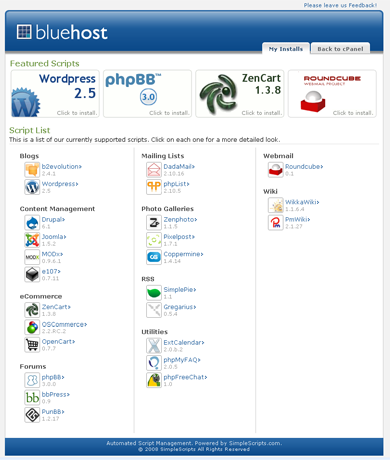Click the ZenCart icon under eCommerce
Screen dimensions: 390x460
tap(32, 310)
